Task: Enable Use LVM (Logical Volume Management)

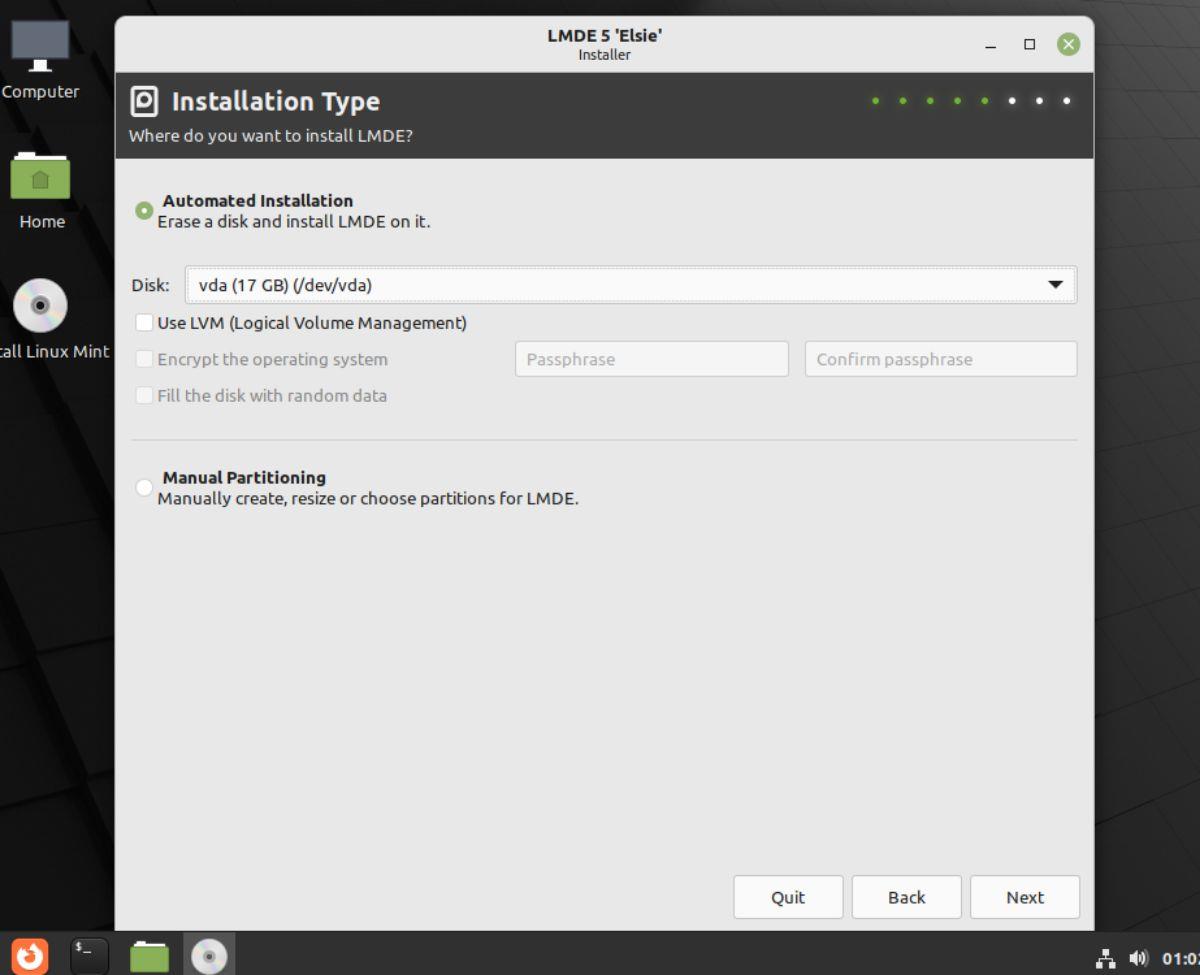Action: point(143,323)
